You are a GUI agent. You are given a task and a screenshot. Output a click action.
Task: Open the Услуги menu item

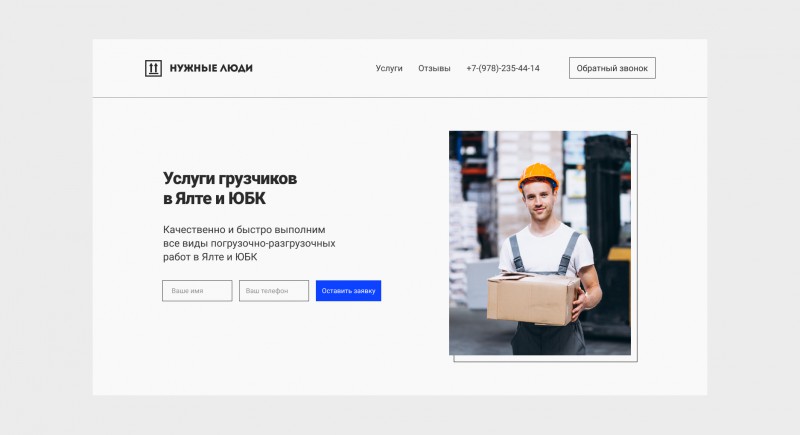(389, 68)
